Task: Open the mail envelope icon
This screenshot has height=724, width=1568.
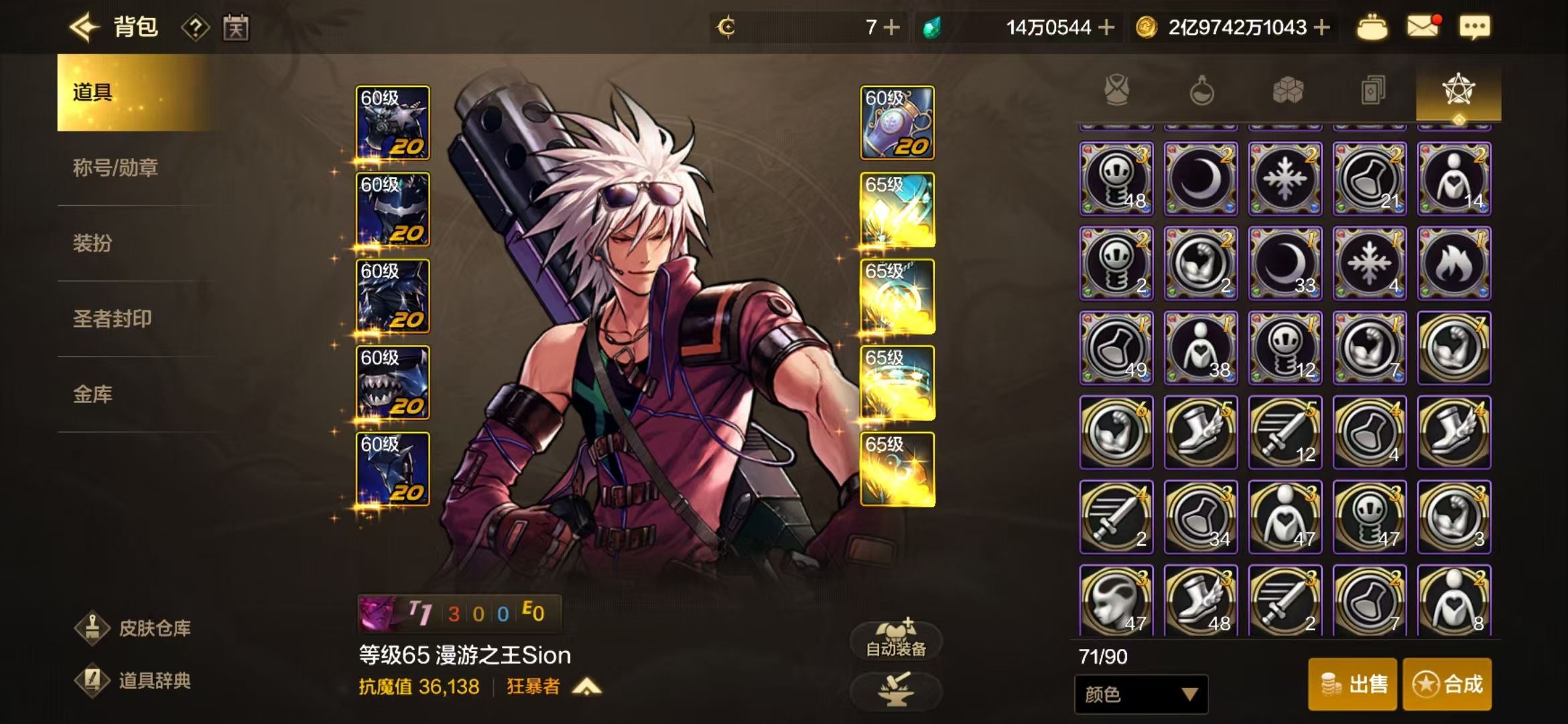Action: point(1423,27)
